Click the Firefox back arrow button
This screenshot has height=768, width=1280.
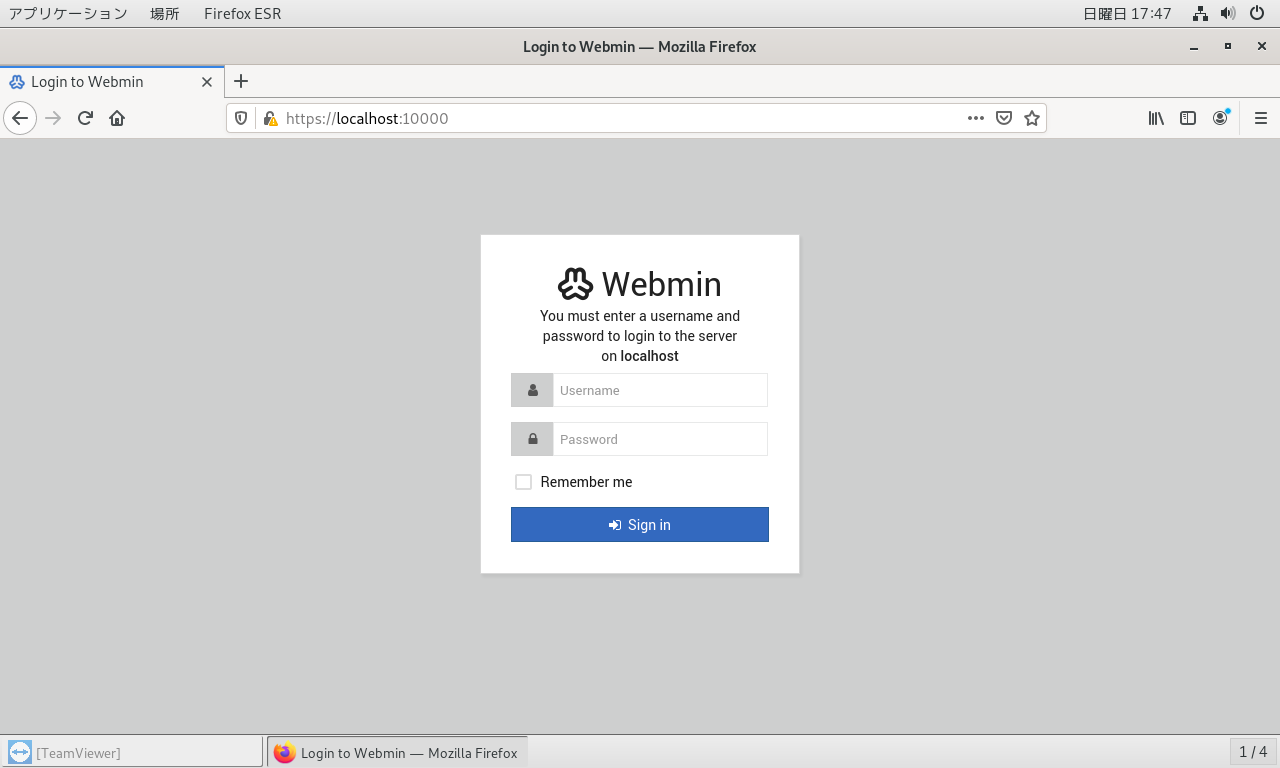(x=20, y=118)
